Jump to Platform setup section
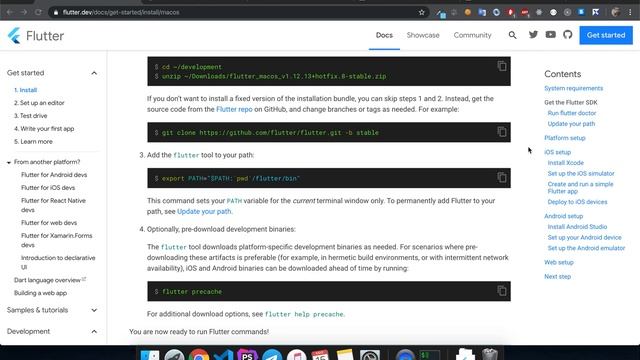Image resolution: width=640 pixels, height=360 pixels. pyautogui.click(x=564, y=138)
